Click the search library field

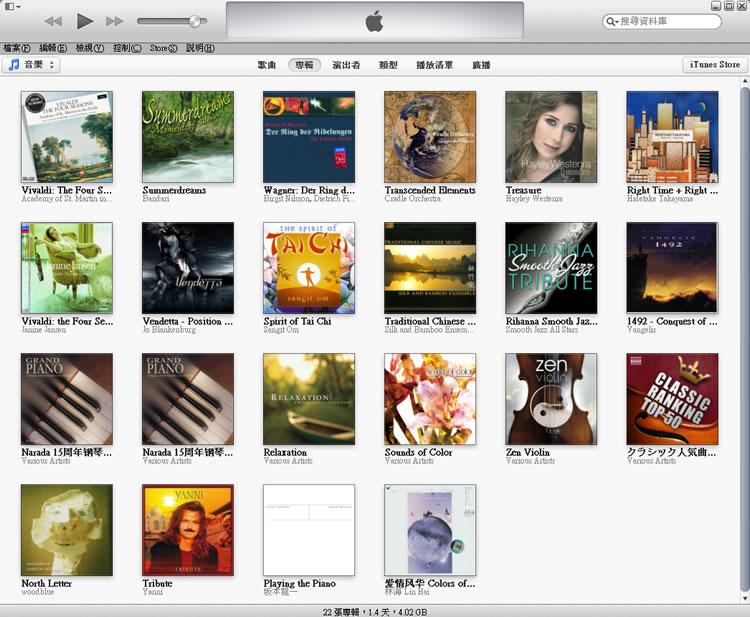click(x=662, y=21)
